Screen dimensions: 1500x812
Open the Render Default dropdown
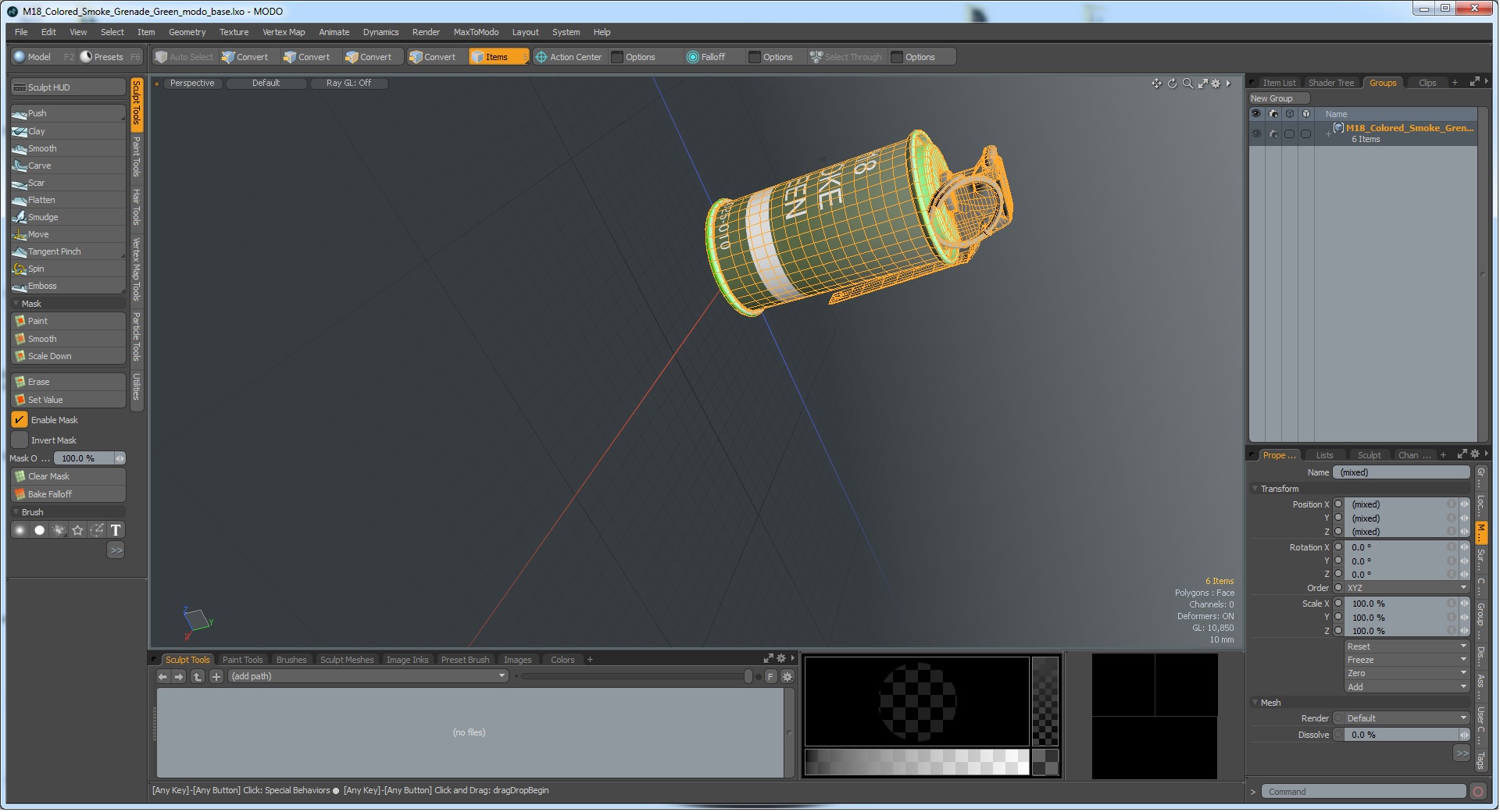point(1406,718)
